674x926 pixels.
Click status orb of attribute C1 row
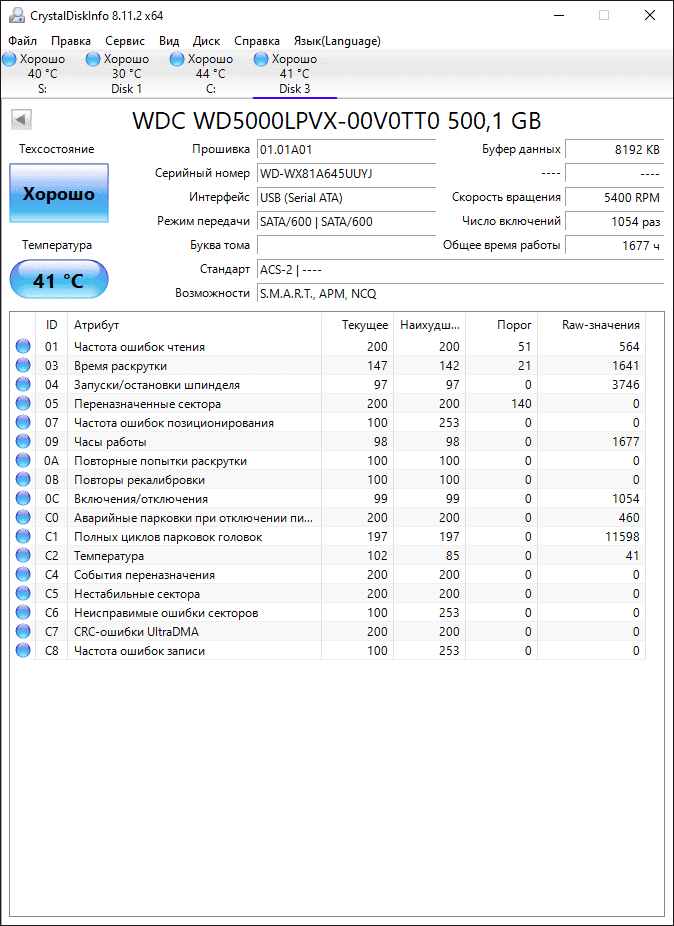coord(22,537)
